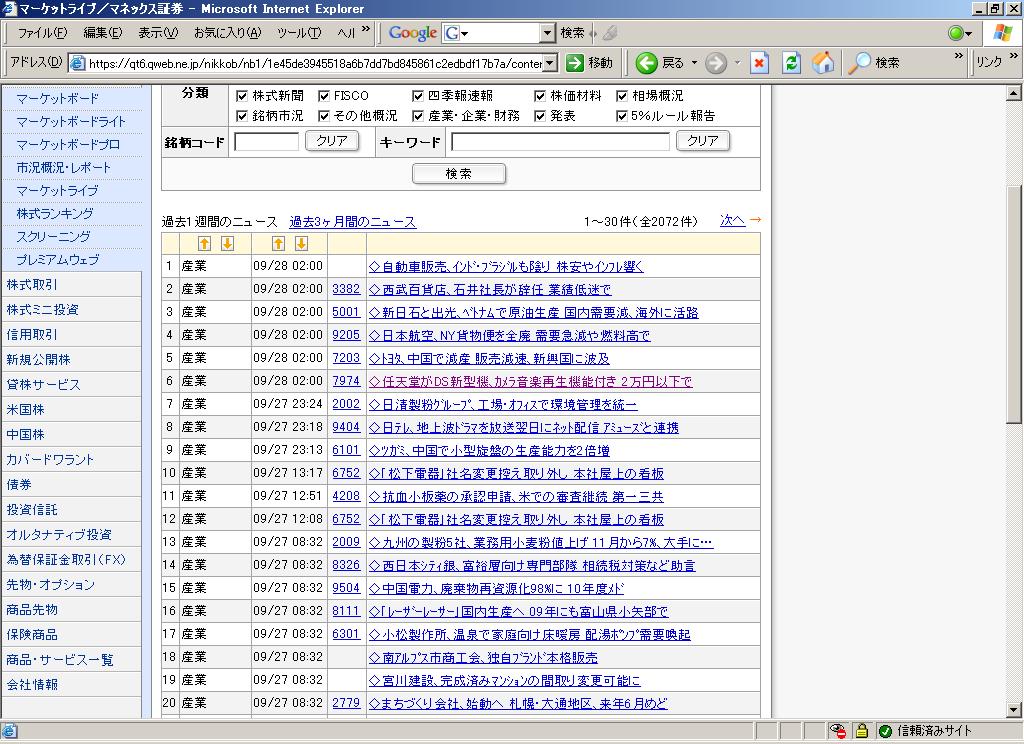Toggle the 相場概況 checkbox
Image resolution: width=1024 pixels, height=744 pixels.
622,96
